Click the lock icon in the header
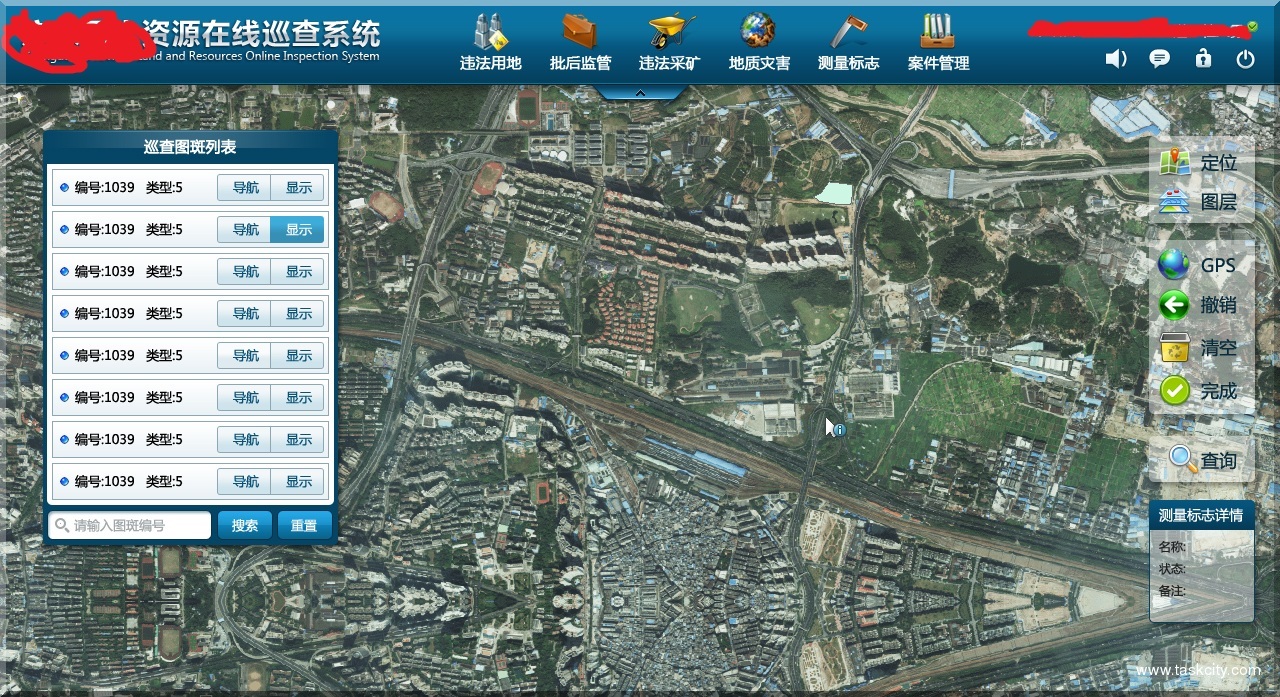 point(1203,59)
